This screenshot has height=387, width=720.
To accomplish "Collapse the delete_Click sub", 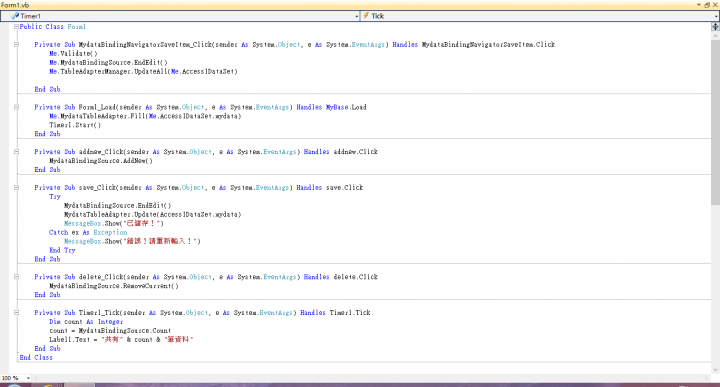I will 16,277.
